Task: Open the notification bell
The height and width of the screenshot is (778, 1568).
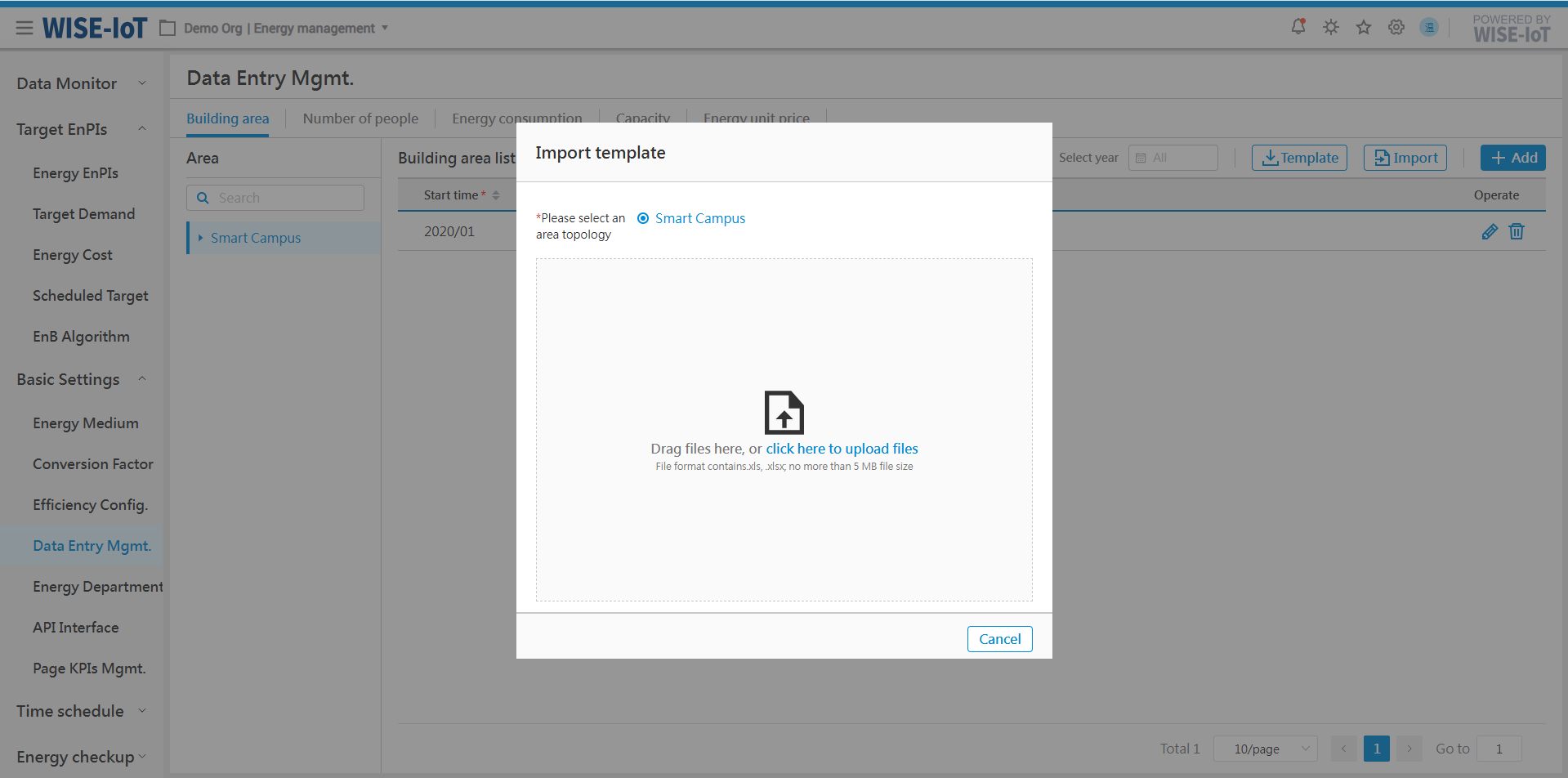Action: (x=1298, y=27)
